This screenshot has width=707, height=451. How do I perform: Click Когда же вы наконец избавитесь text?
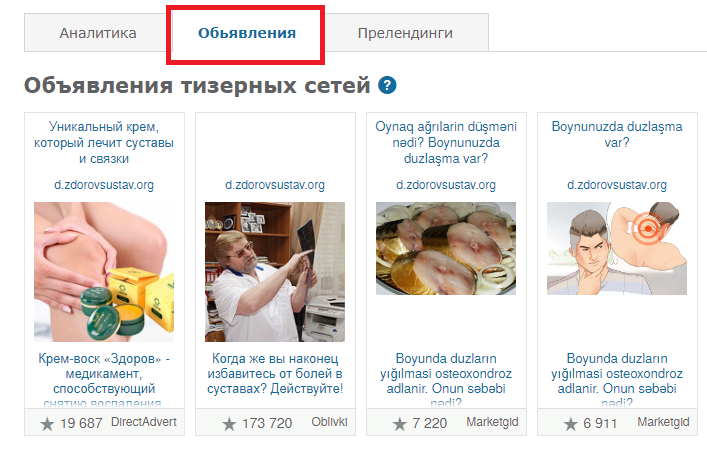tap(275, 373)
